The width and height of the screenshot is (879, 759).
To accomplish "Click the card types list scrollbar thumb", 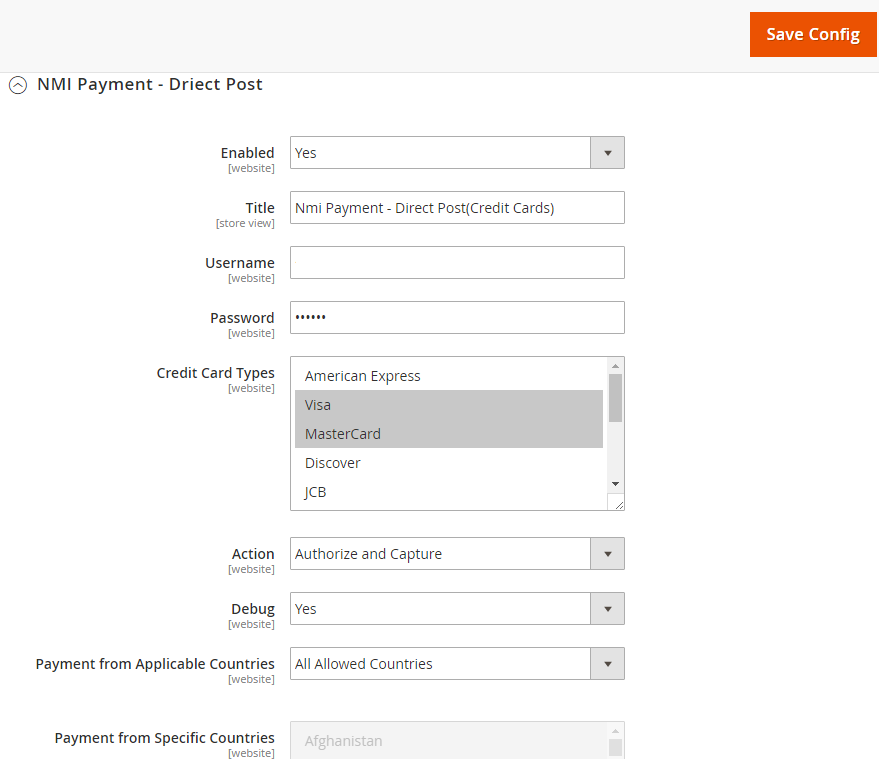I will tap(616, 397).
